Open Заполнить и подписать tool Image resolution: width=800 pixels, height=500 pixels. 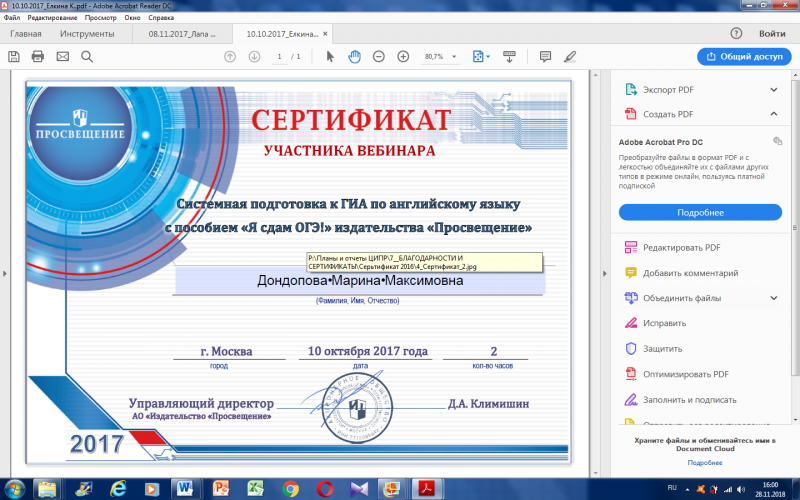point(690,400)
